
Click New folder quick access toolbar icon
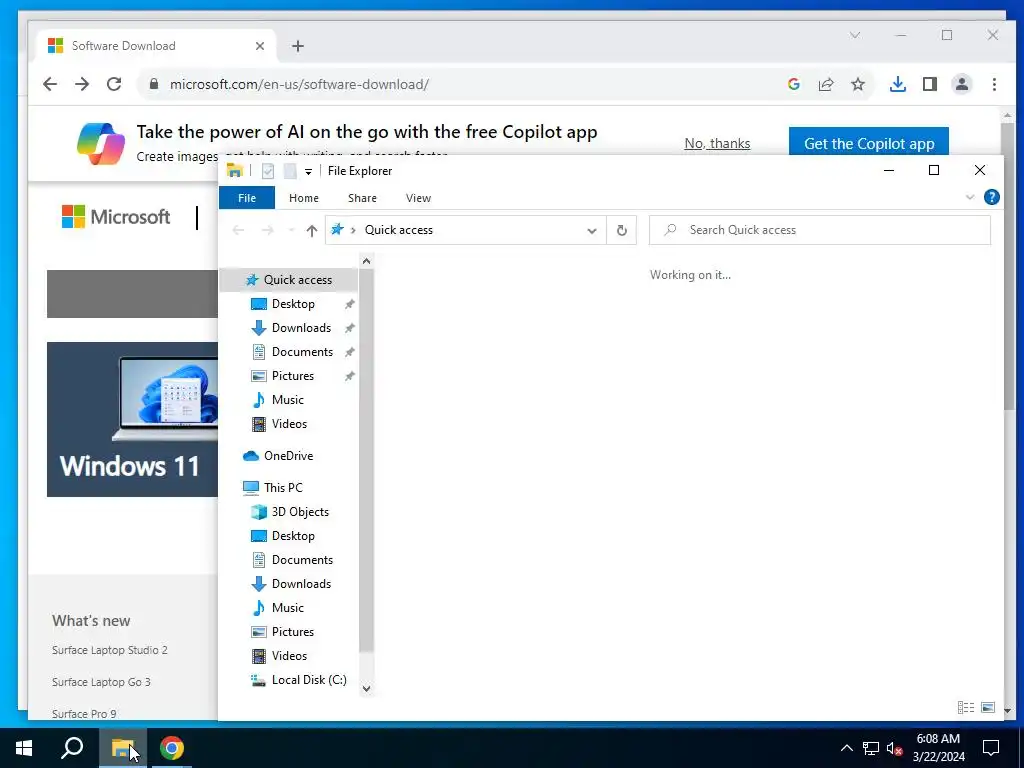[x=290, y=171]
